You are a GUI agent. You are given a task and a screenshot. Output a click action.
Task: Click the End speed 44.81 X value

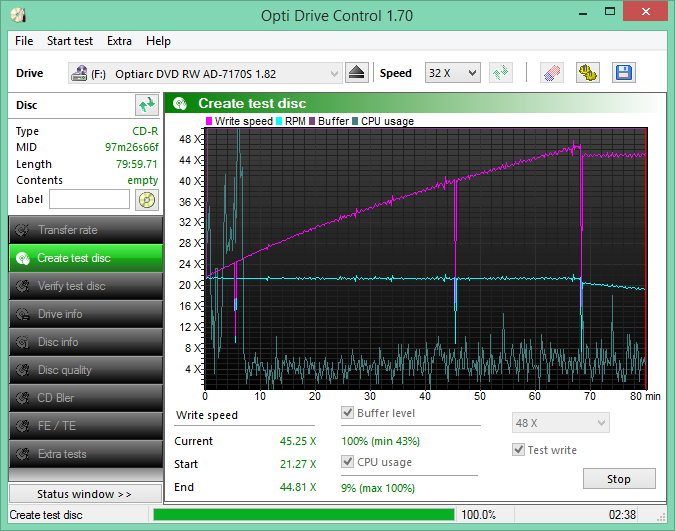[x=298, y=487]
